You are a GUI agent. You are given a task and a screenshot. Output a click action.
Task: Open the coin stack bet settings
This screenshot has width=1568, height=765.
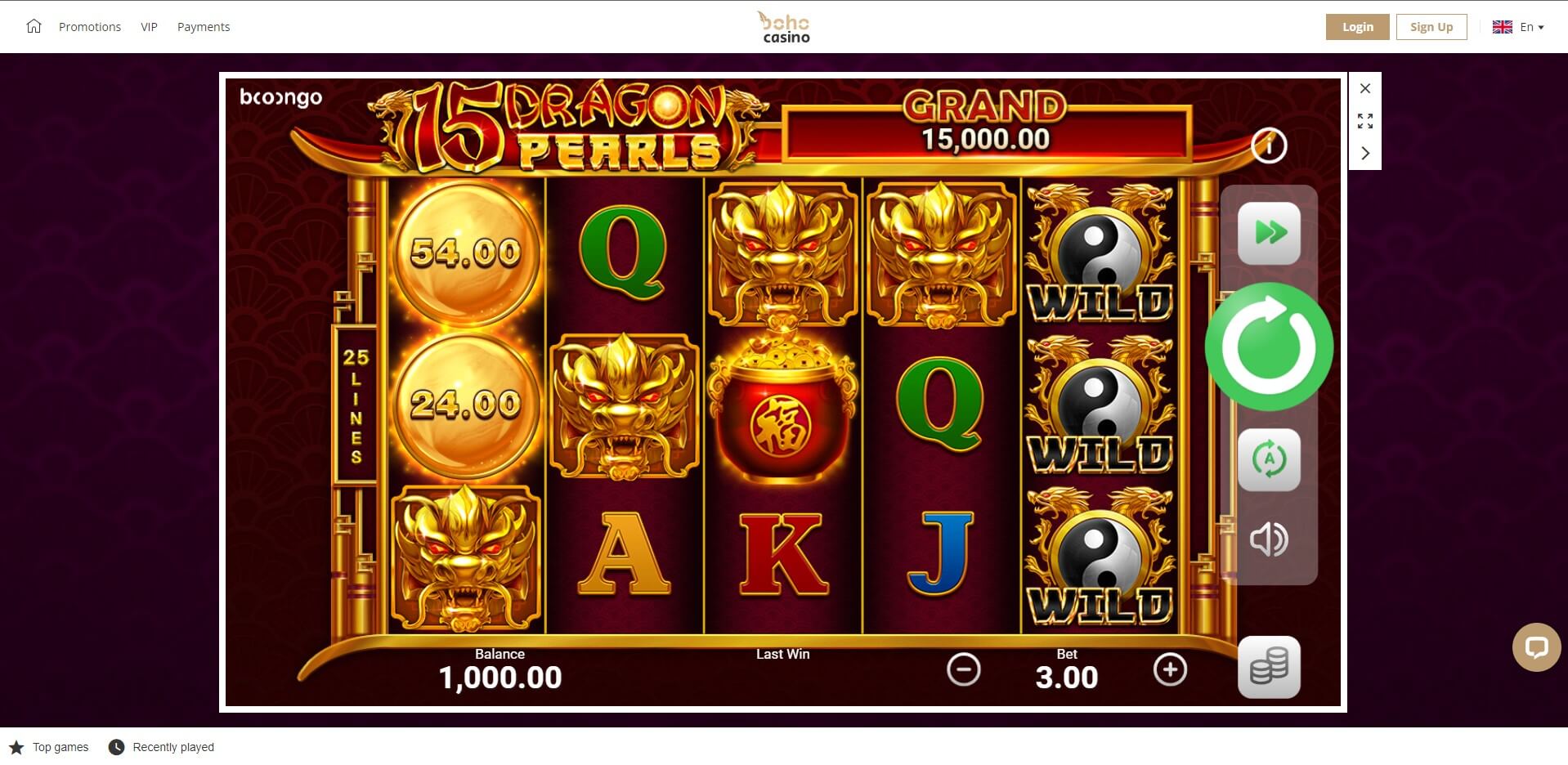click(1269, 667)
